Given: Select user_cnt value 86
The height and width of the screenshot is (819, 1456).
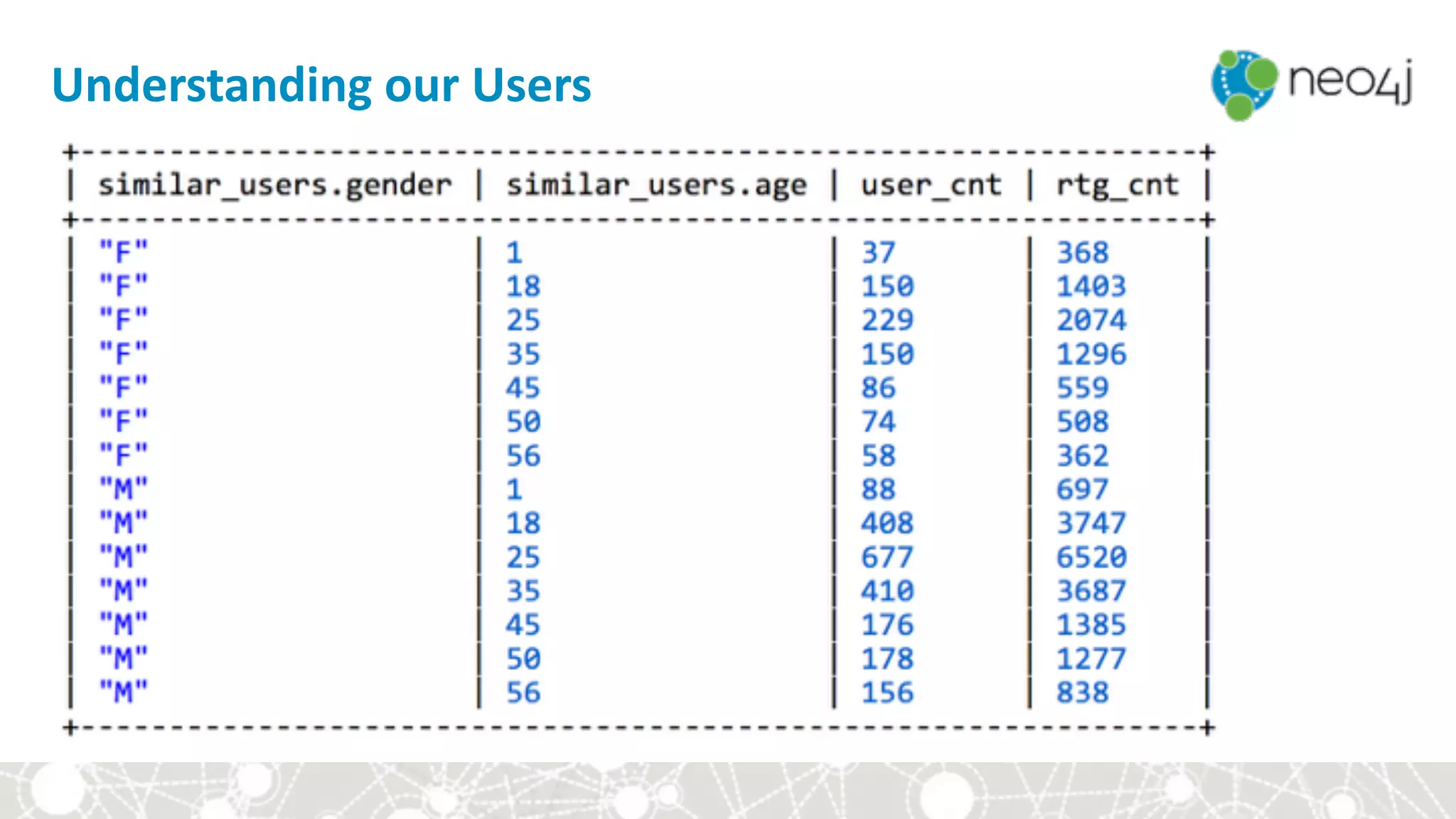Looking at the screenshot, I should point(879,388).
